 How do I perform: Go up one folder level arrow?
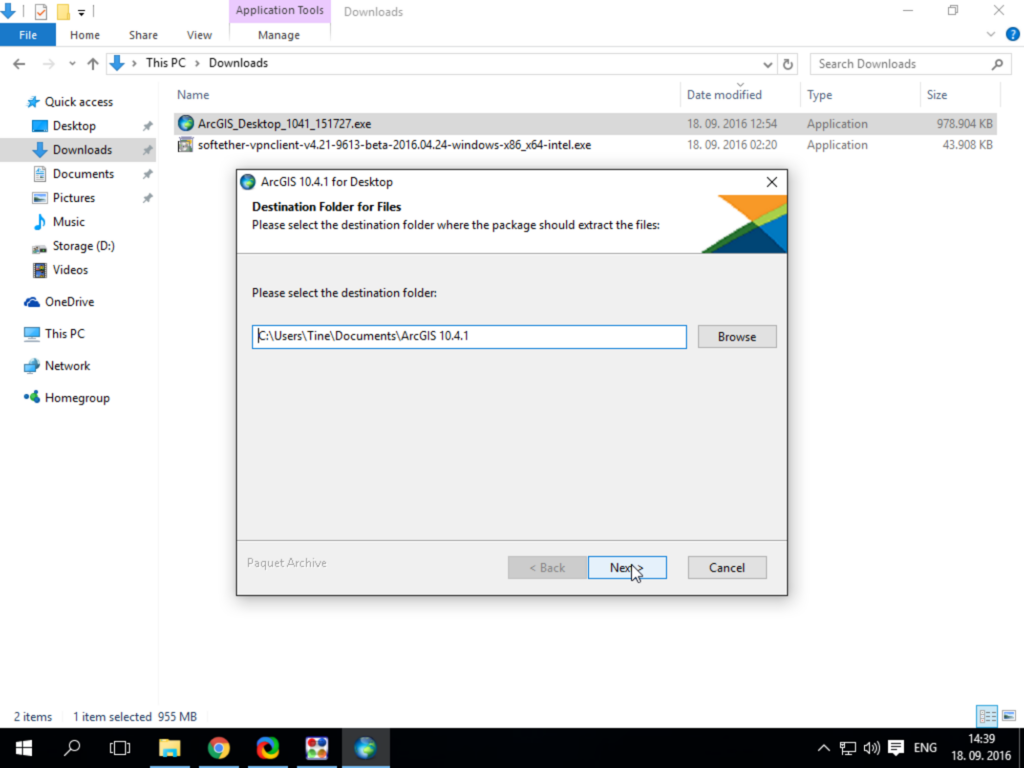[93, 63]
